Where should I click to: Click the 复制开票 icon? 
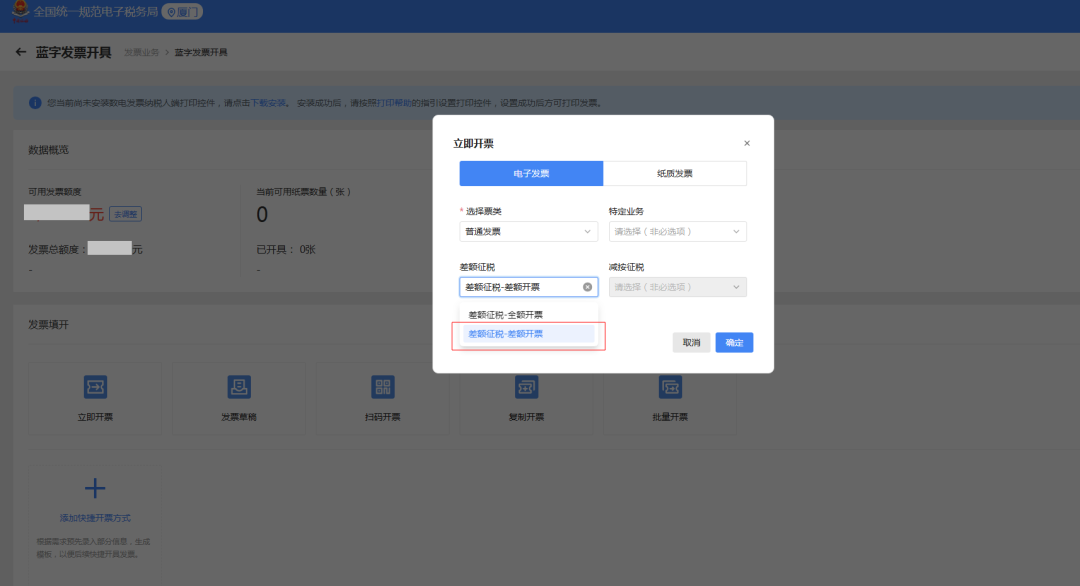526,387
